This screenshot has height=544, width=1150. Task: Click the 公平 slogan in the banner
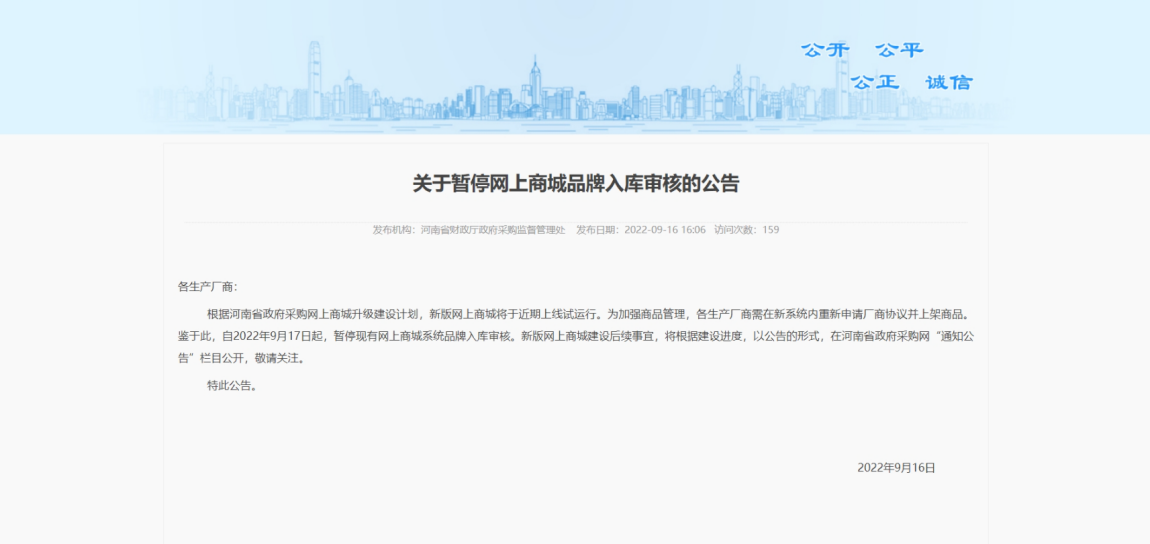point(899,51)
